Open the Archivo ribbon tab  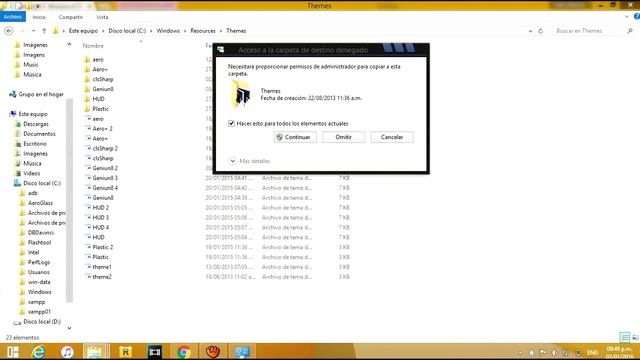(x=13, y=17)
